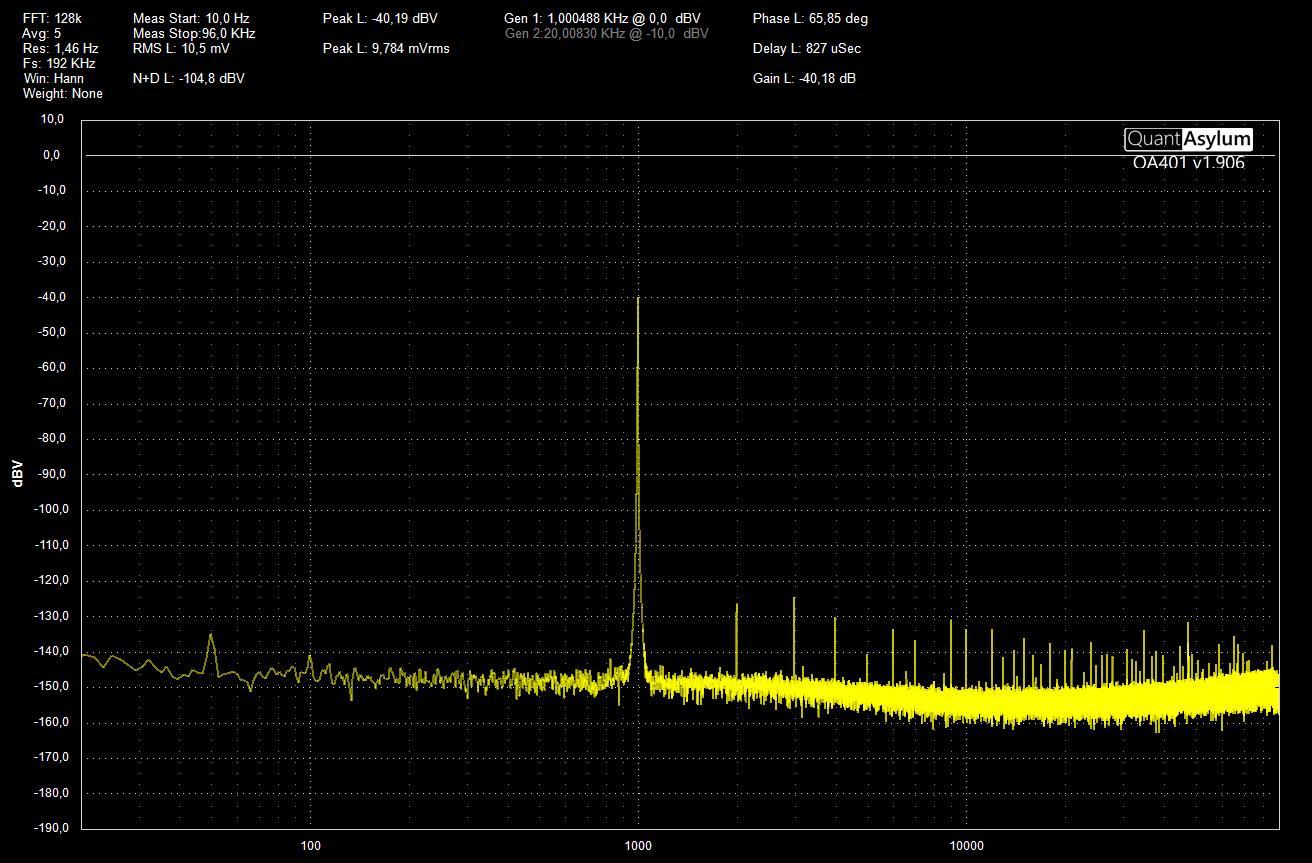The width and height of the screenshot is (1312, 863).
Task: Click the Res: 1,46 Hz label
Action: [60, 48]
